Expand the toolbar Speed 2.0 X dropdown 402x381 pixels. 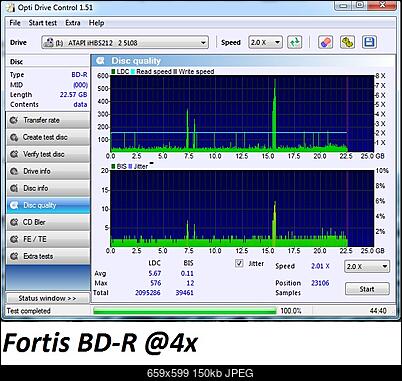pyautogui.click(x=265, y=43)
